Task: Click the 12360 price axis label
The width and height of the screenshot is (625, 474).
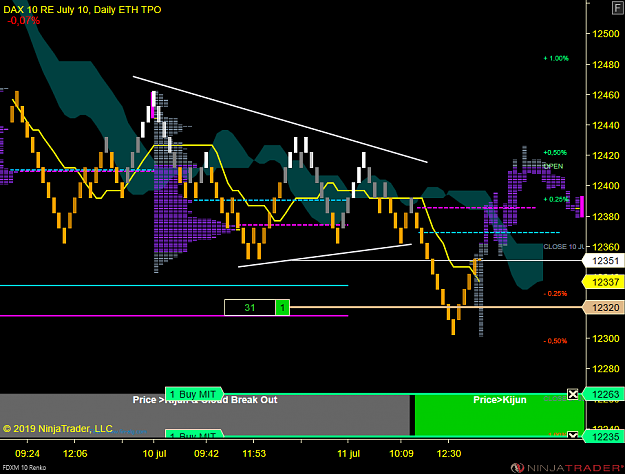Action: click(606, 247)
